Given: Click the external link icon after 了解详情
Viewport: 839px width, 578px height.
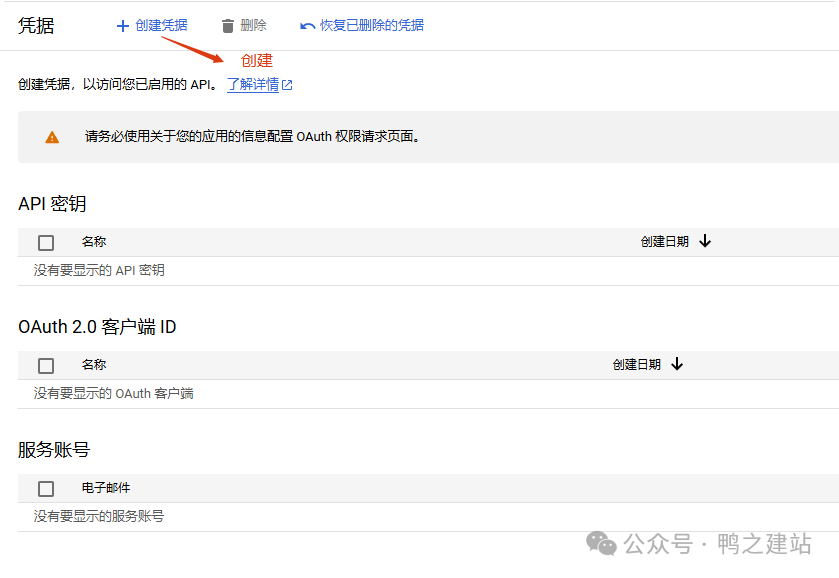Looking at the screenshot, I should (285, 85).
